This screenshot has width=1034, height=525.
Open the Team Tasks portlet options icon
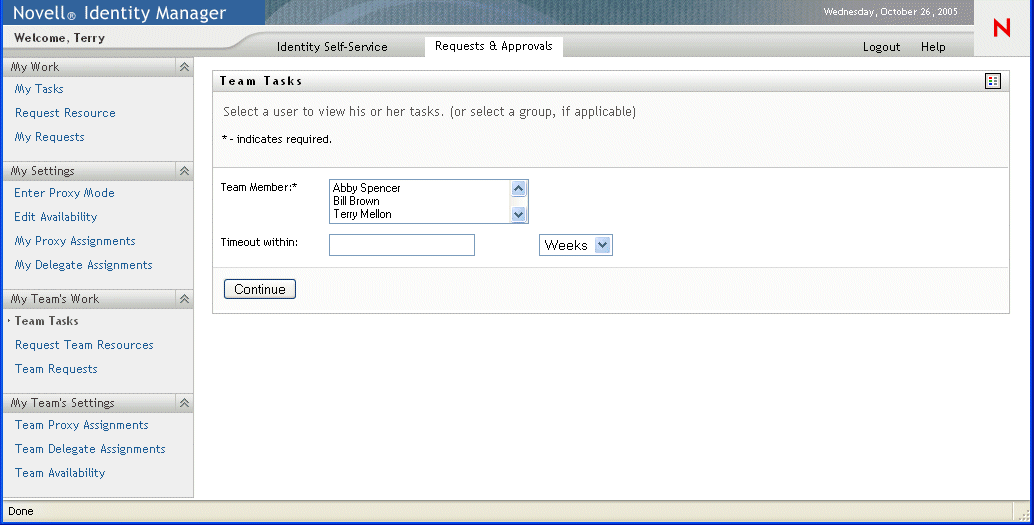(x=992, y=81)
